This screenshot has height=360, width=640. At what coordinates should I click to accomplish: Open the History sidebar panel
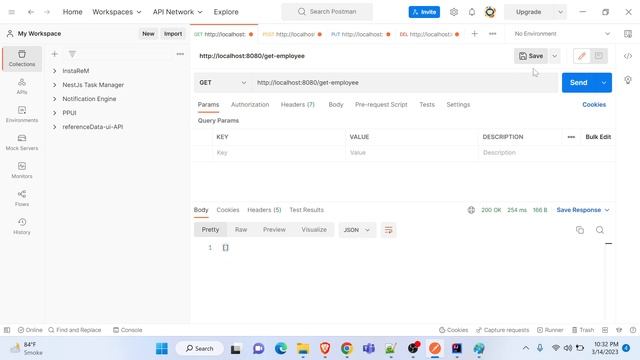tap(22, 226)
